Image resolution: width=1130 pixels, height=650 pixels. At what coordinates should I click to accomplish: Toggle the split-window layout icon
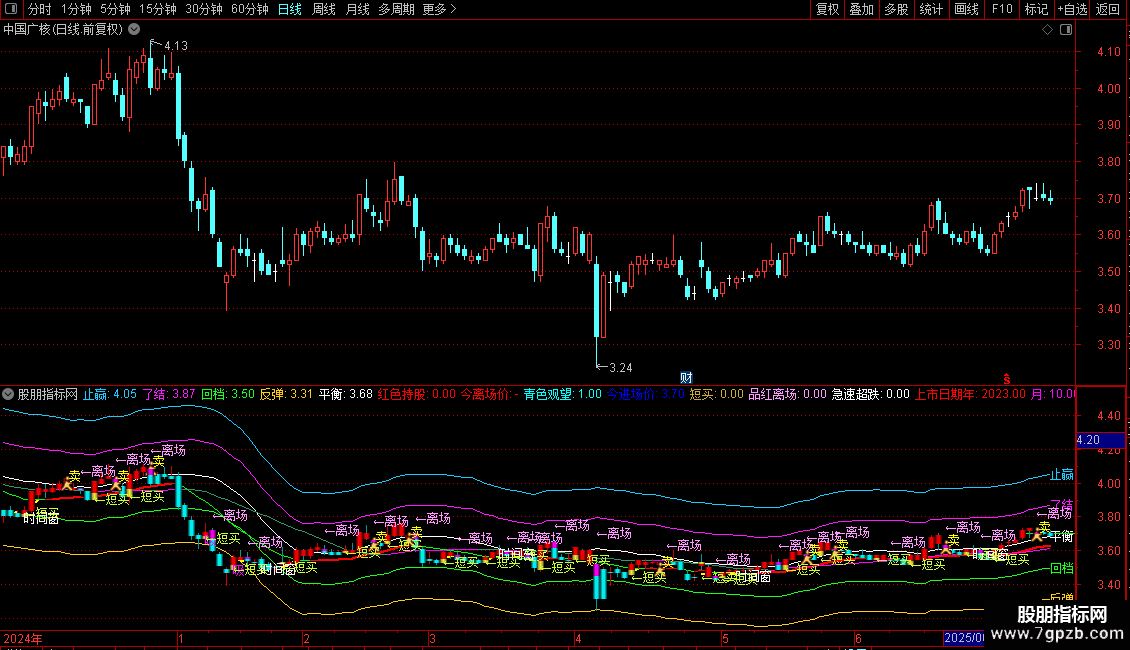(x=1066, y=30)
